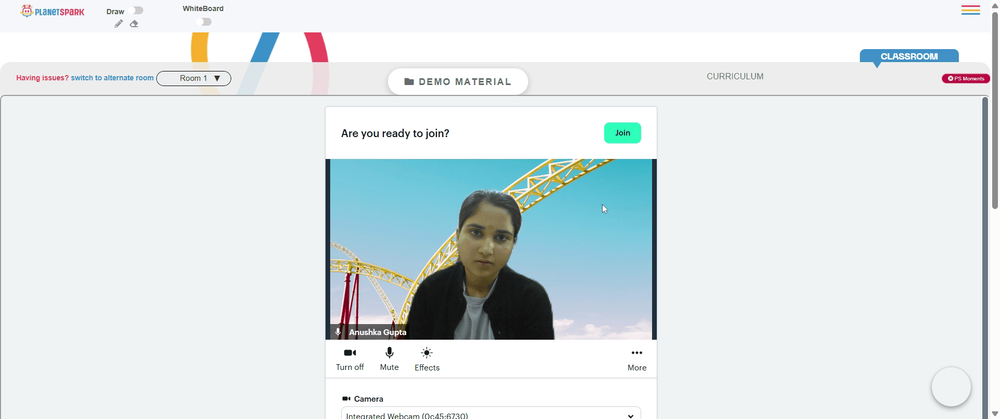
Task: Open the CURRICULUM tab
Action: 735,77
